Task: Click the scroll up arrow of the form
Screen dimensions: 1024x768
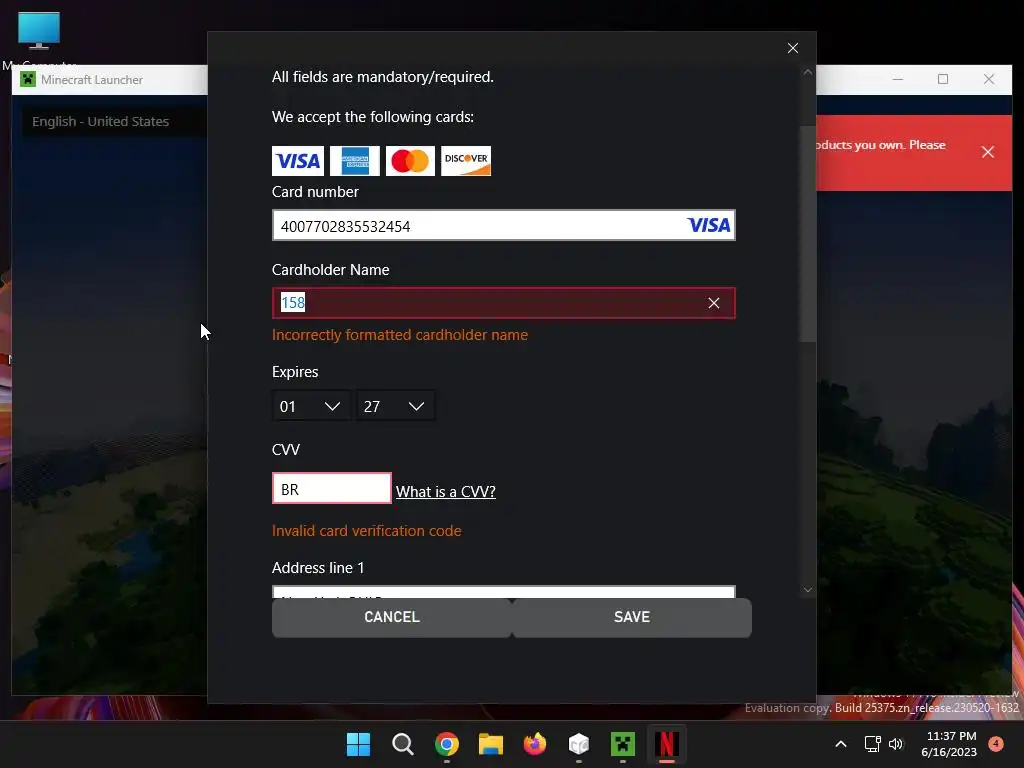Action: click(x=808, y=72)
